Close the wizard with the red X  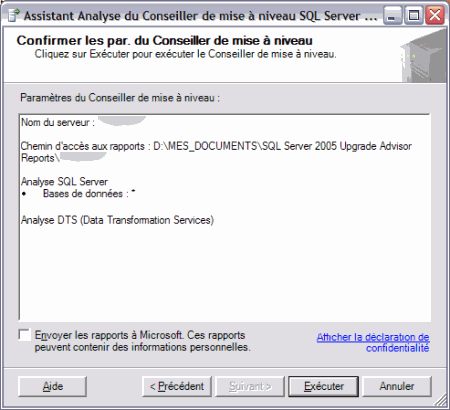point(435,15)
